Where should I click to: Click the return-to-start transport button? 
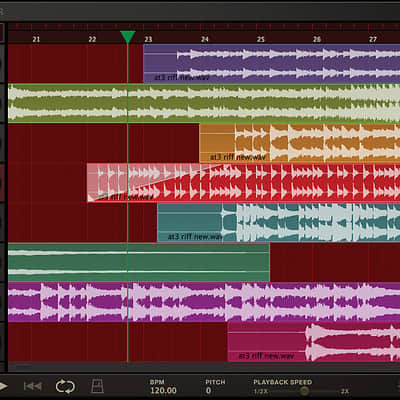[x=33, y=386]
